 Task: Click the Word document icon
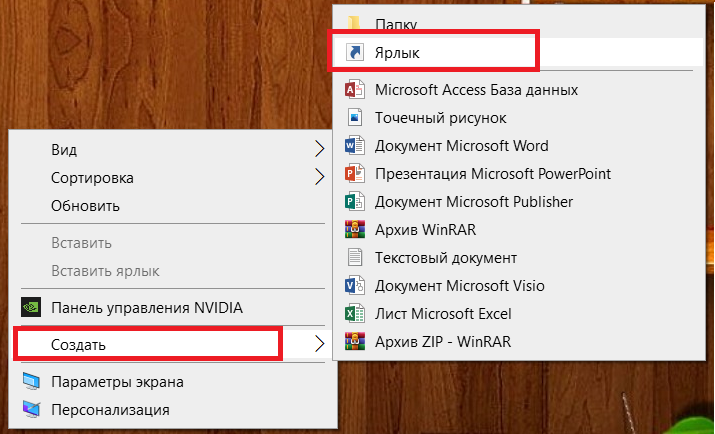[355, 146]
